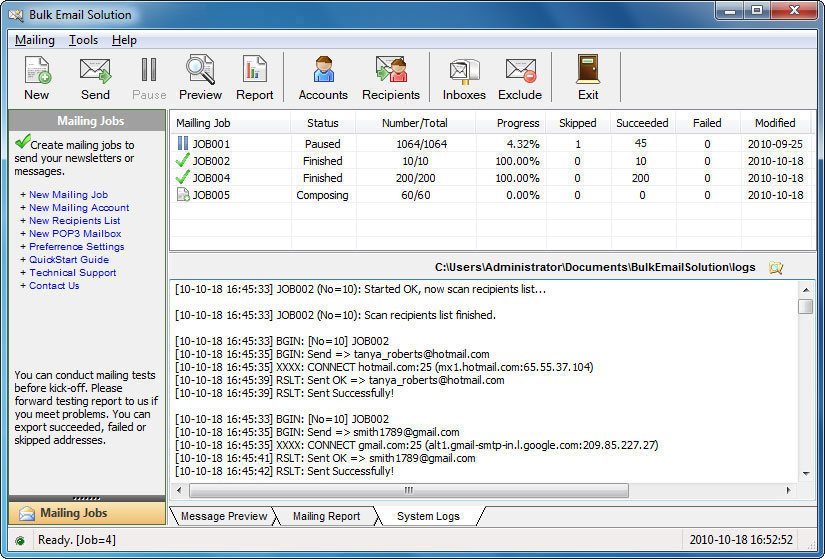This screenshot has height=559, width=825.
Task: Click the log folder browse icon
Action: click(776, 267)
